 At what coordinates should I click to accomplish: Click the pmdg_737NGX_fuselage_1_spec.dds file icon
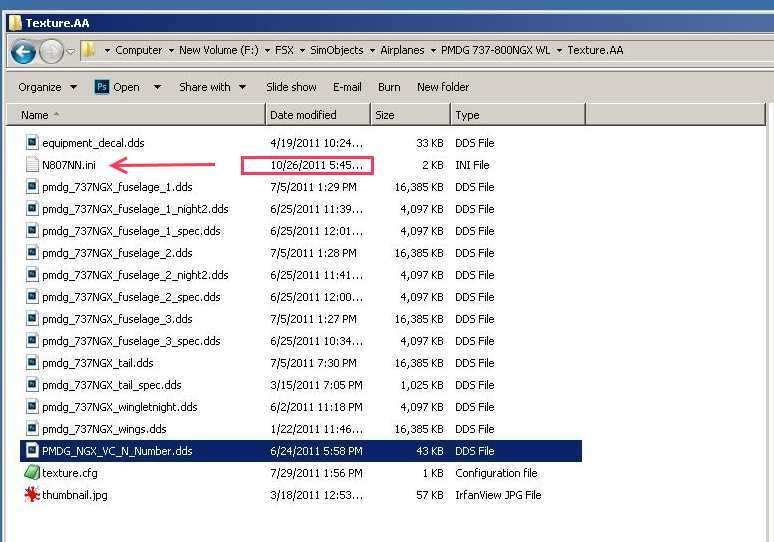click(32, 231)
